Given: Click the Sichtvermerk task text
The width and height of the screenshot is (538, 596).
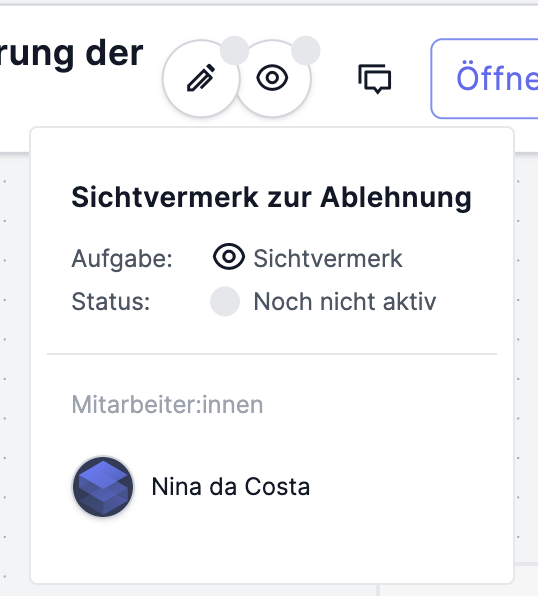Looking at the screenshot, I should coord(328,259).
